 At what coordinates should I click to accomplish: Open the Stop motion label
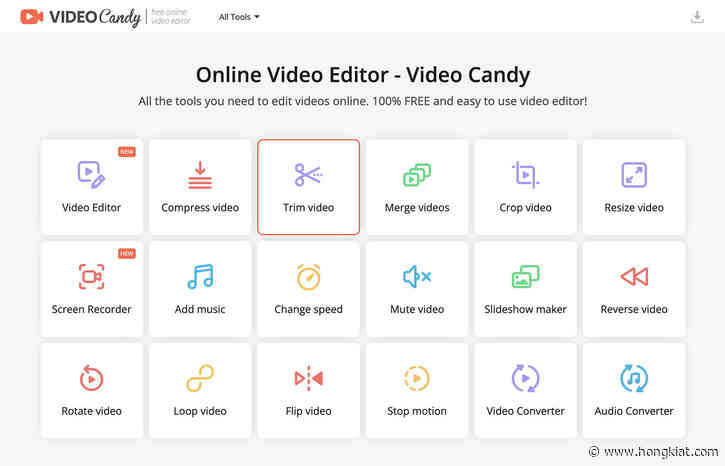[x=417, y=411]
